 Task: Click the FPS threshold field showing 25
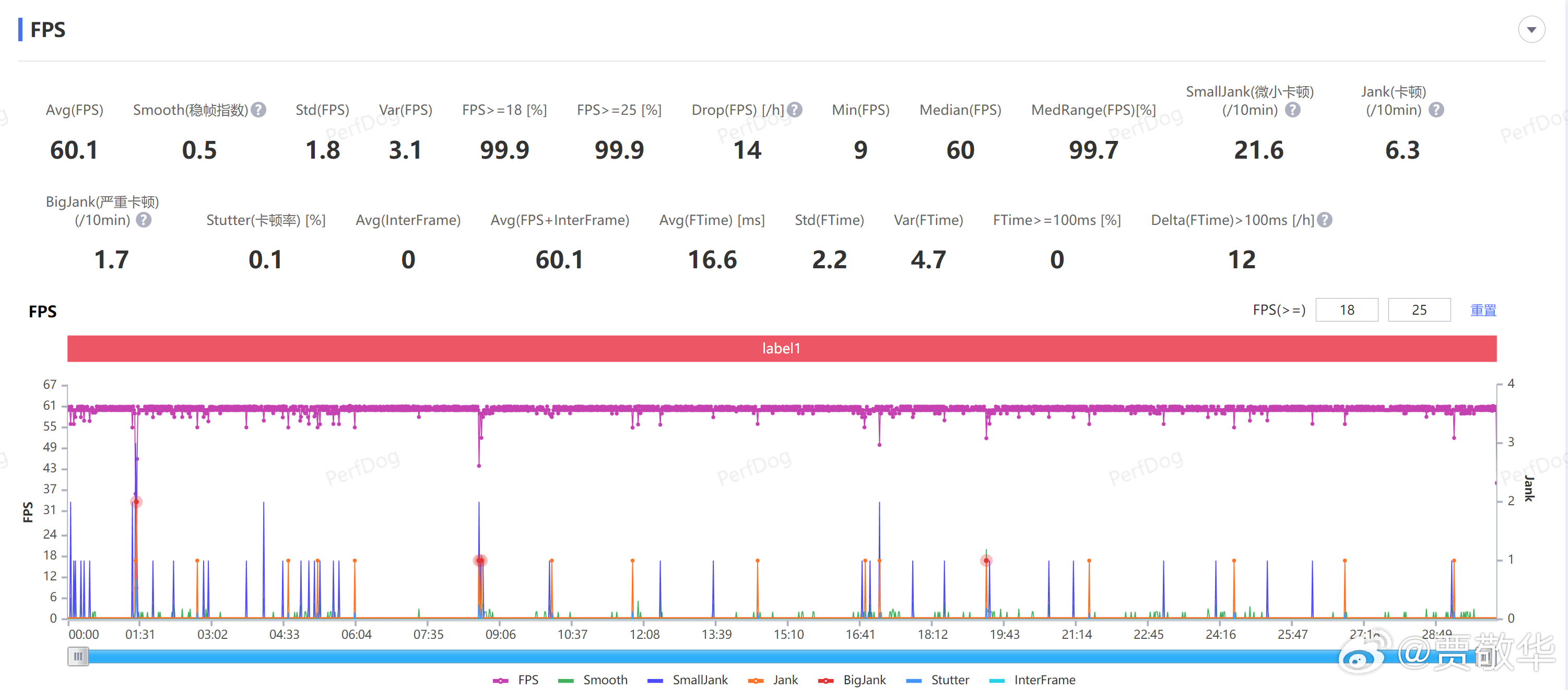tap(1419, 310)
